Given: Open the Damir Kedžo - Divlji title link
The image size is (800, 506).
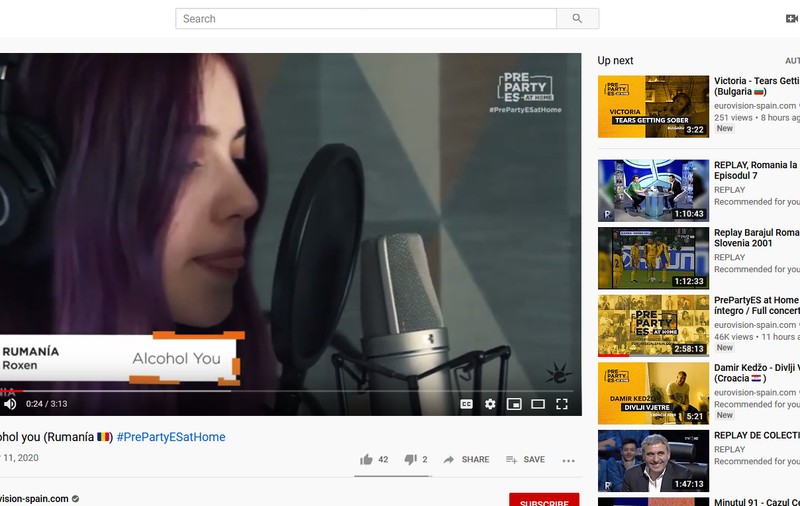Looking at the screenshot, I should [757, 373].
